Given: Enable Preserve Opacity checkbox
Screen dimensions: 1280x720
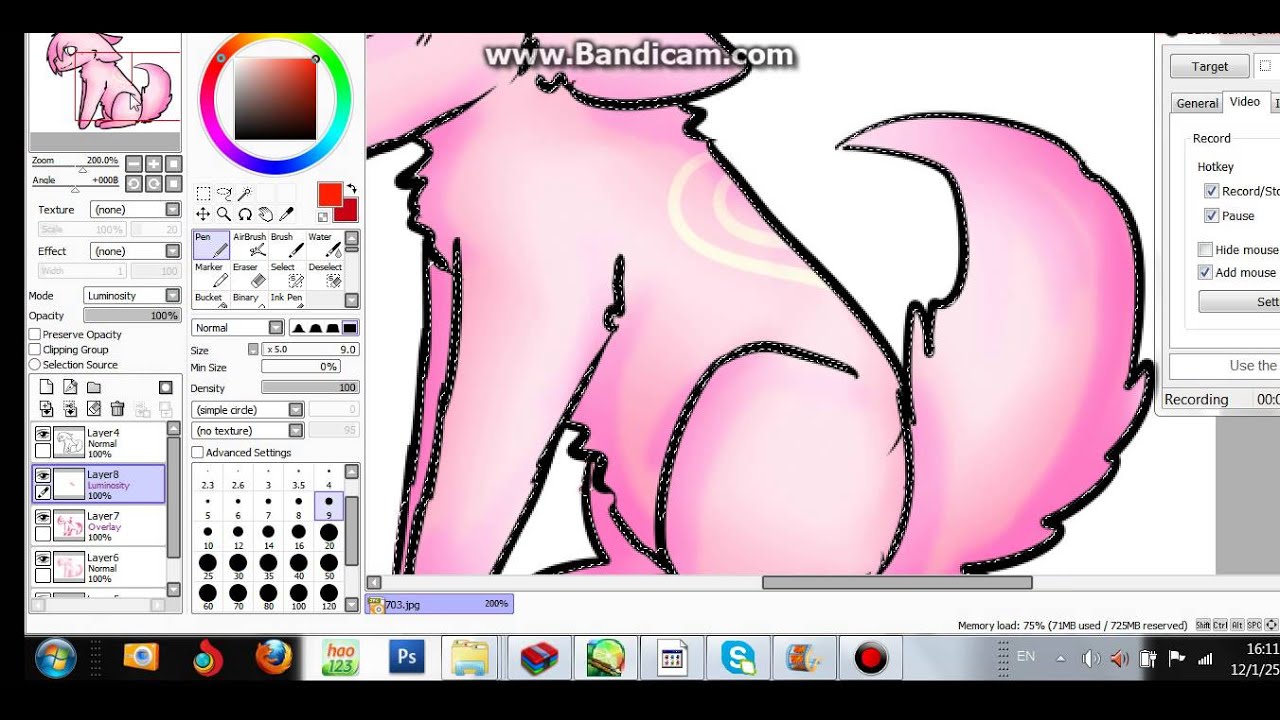Looking at the screenshot, I should (x=35, y=334).
